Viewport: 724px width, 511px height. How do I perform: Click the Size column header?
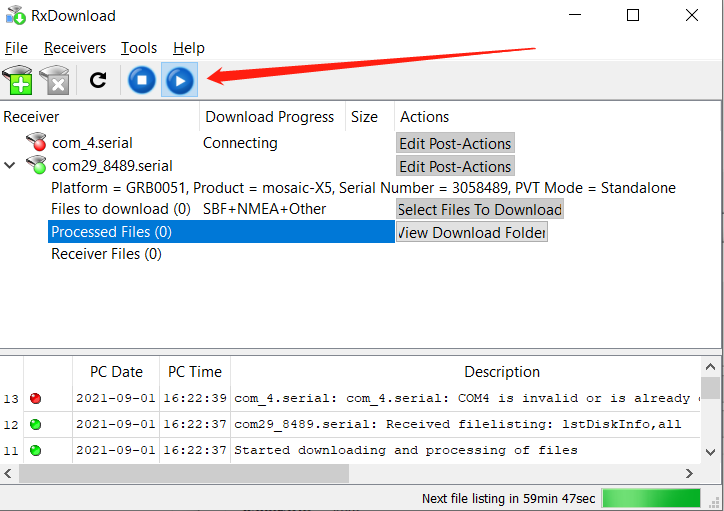369,117
